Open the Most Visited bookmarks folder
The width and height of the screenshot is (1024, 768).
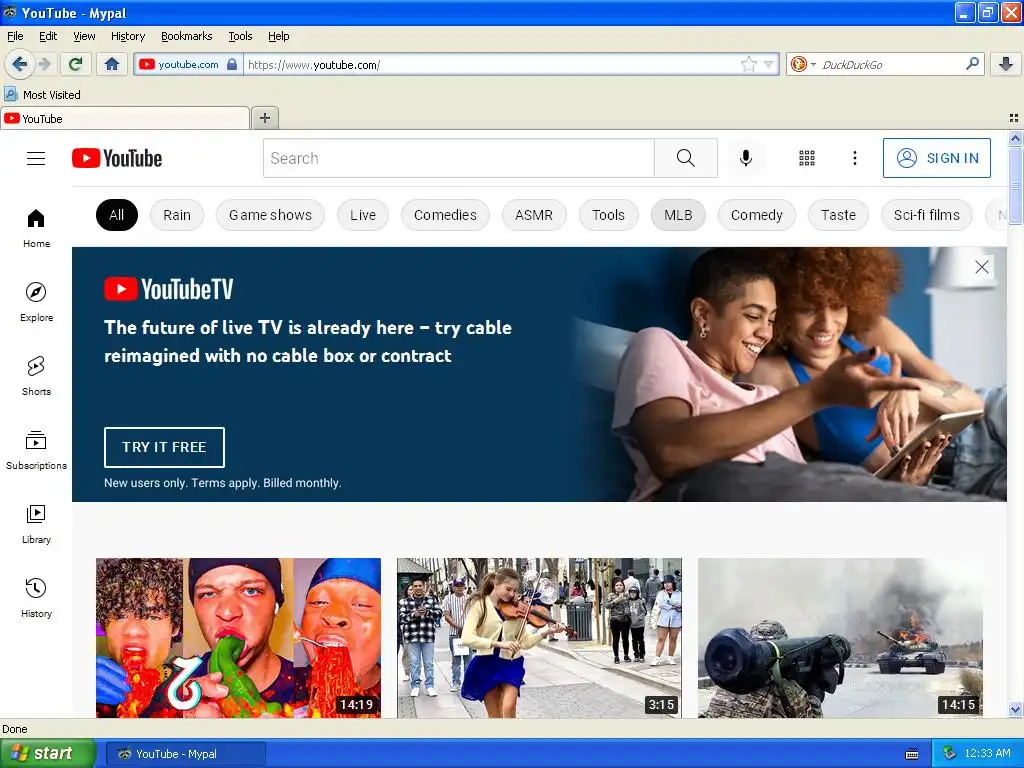tap(43, 95)
